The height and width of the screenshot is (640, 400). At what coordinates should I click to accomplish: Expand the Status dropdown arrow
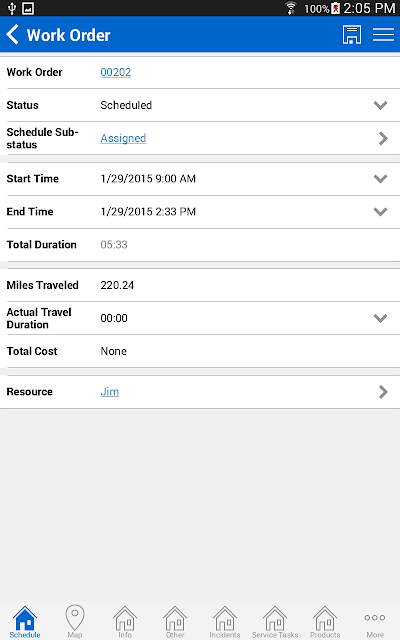(380, 105)
